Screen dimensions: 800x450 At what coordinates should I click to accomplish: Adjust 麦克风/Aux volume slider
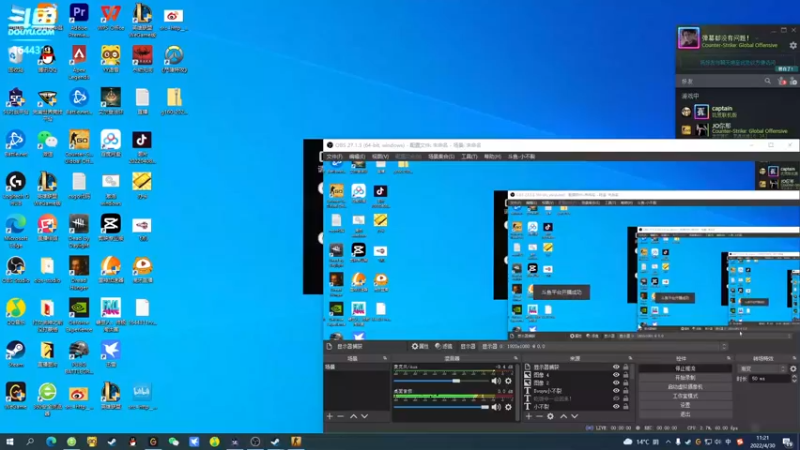coord(441,381)
